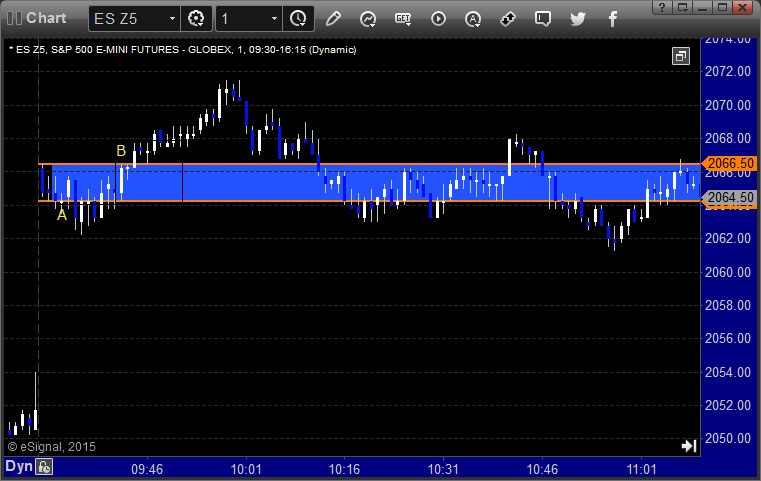Open the studies chart-line icon
Viewport: 761px width, 481px height.
[368, 19]
